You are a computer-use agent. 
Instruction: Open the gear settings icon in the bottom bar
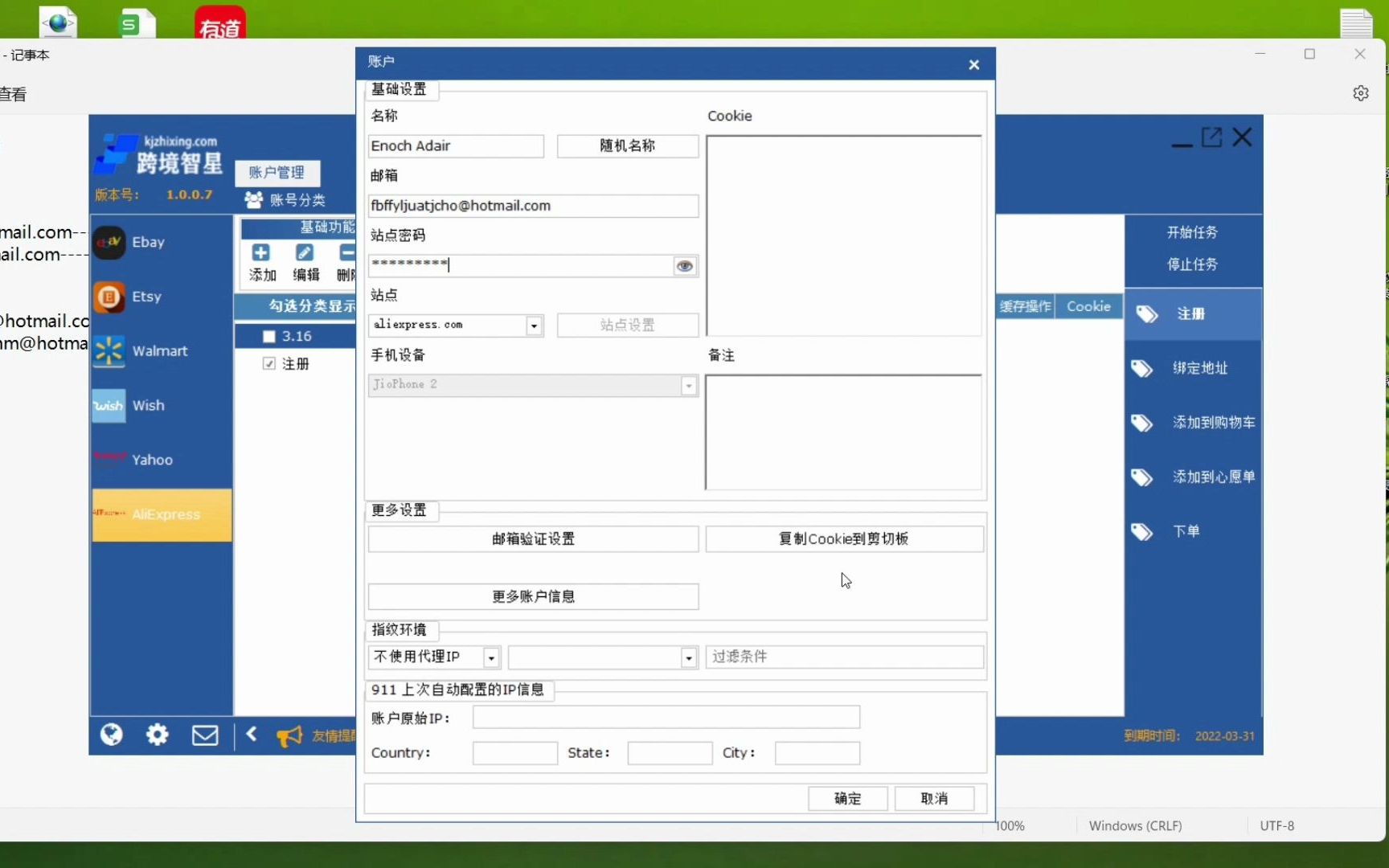tap(158, 735)
